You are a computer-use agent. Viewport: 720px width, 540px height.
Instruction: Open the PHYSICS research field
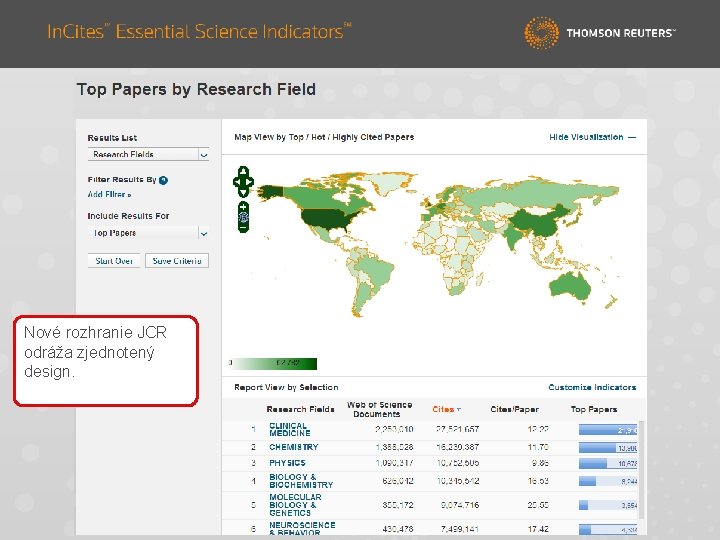tap(287, 463)
